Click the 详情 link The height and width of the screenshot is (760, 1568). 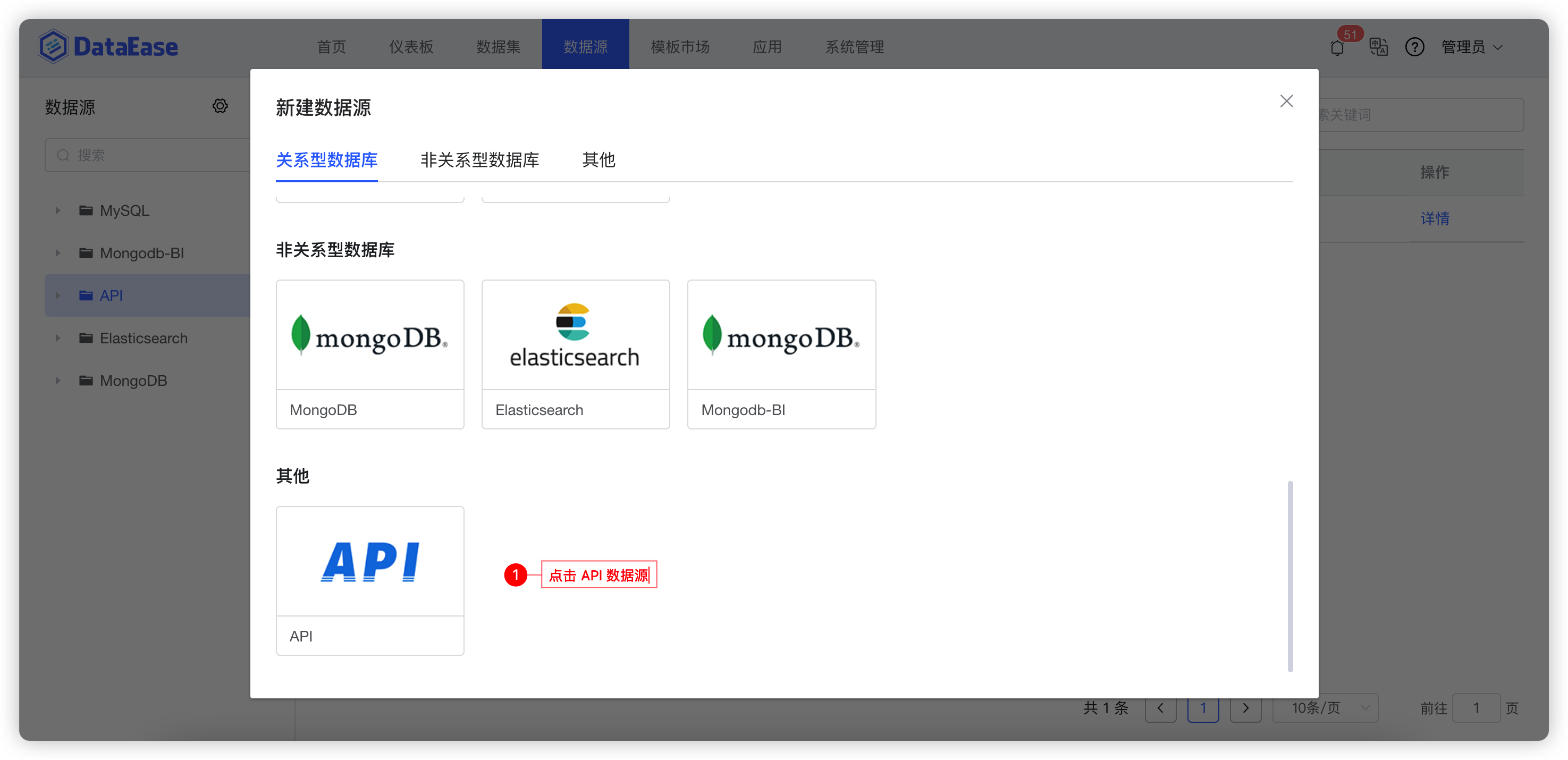click(x=1435, y=218)
